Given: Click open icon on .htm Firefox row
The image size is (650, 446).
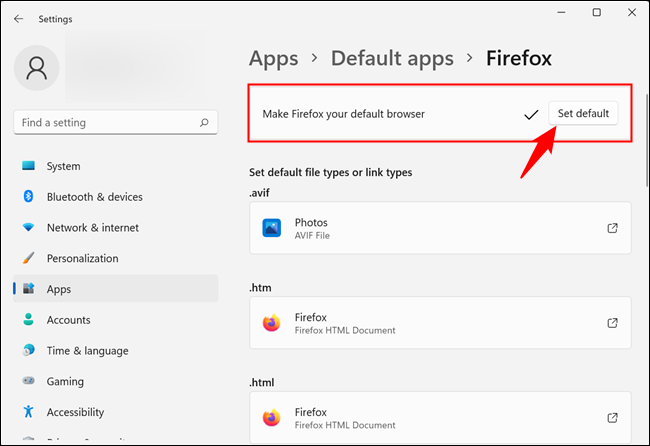Looking at the screenshot, I should (x=612, y=323).
